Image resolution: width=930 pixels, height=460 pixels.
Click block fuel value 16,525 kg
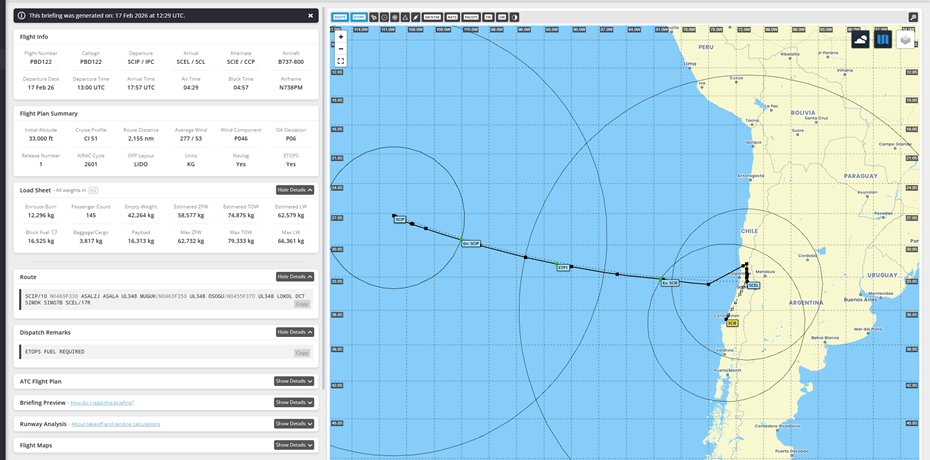[40, 241]
